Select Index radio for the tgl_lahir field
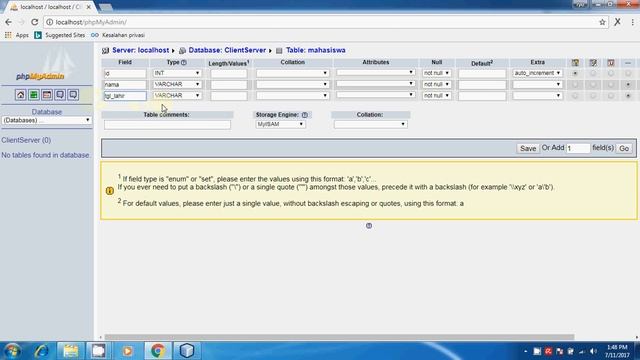Screen dimensions: 640x360 click(x=593, y=96)
